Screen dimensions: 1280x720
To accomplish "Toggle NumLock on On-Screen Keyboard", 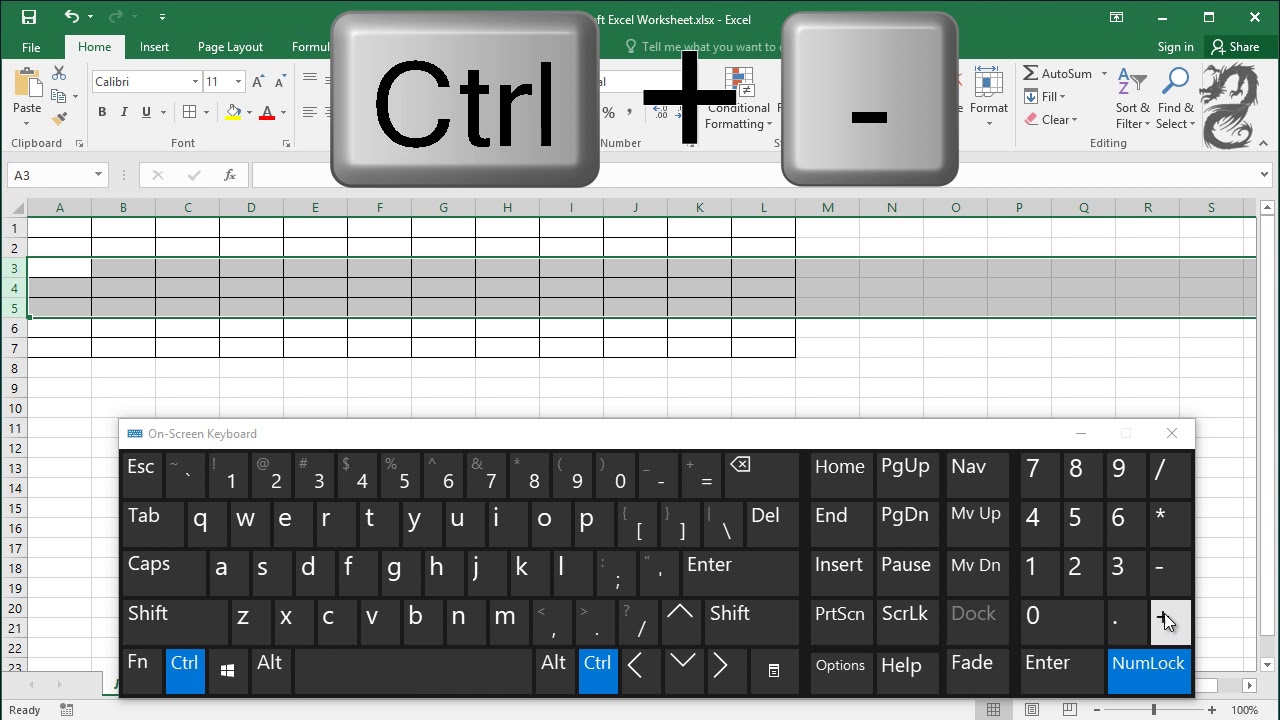I will pyautogui.click(x=1149, y=671).
